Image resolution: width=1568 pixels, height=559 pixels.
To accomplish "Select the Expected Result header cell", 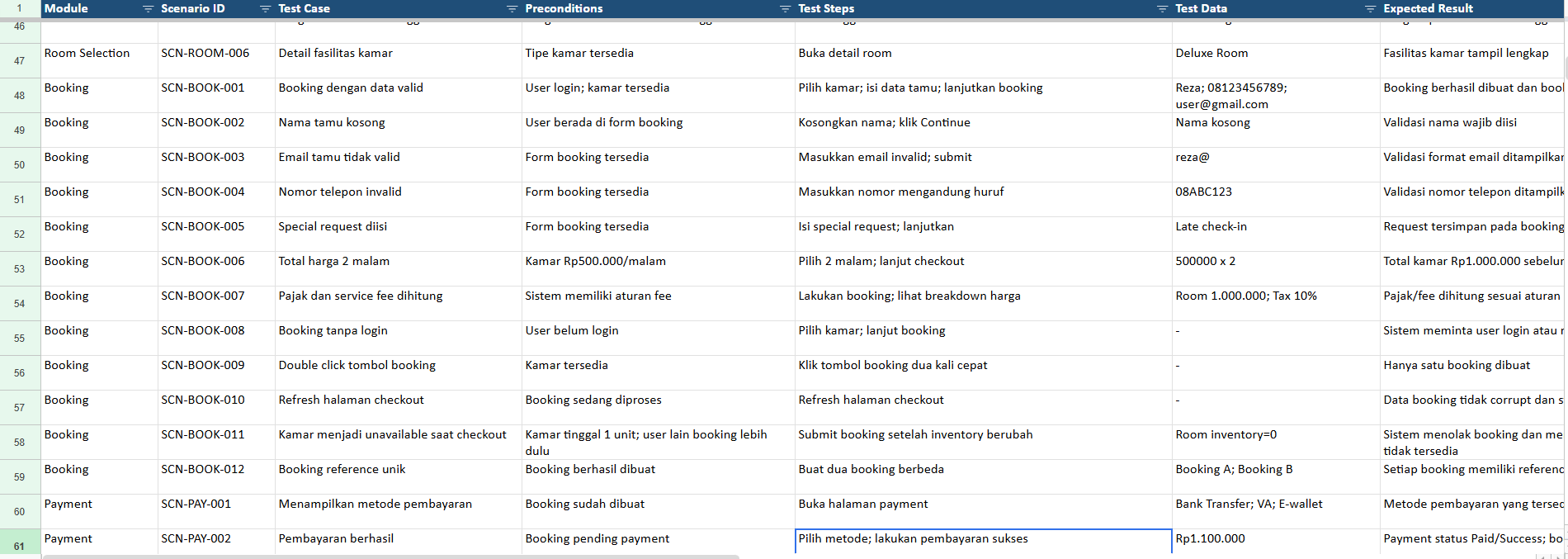I will click(1473, 9).
